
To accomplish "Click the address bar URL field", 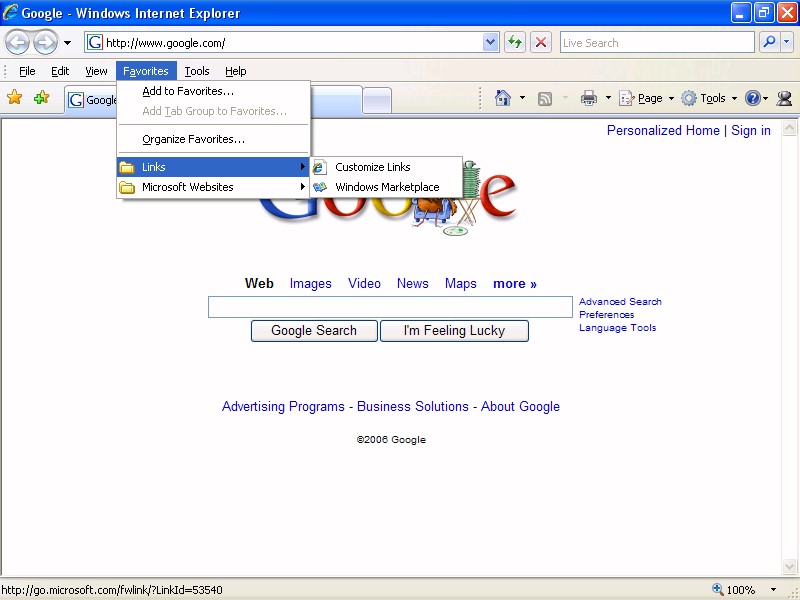I will click(x=284, y=42).
